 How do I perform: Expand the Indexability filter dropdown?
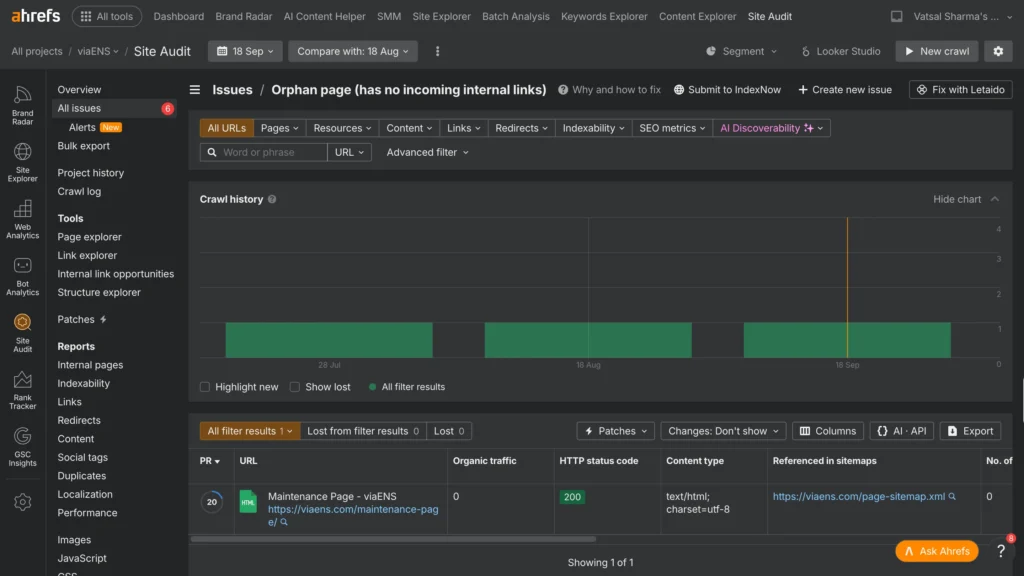[593, 128]
